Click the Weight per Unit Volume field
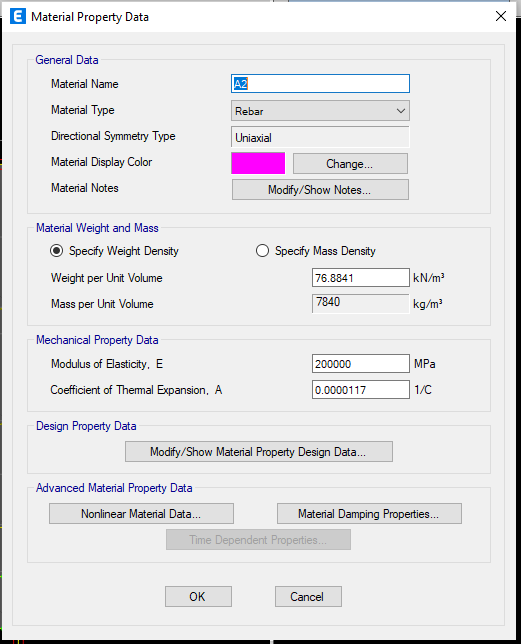521x644 pixels. coord(360,278)
